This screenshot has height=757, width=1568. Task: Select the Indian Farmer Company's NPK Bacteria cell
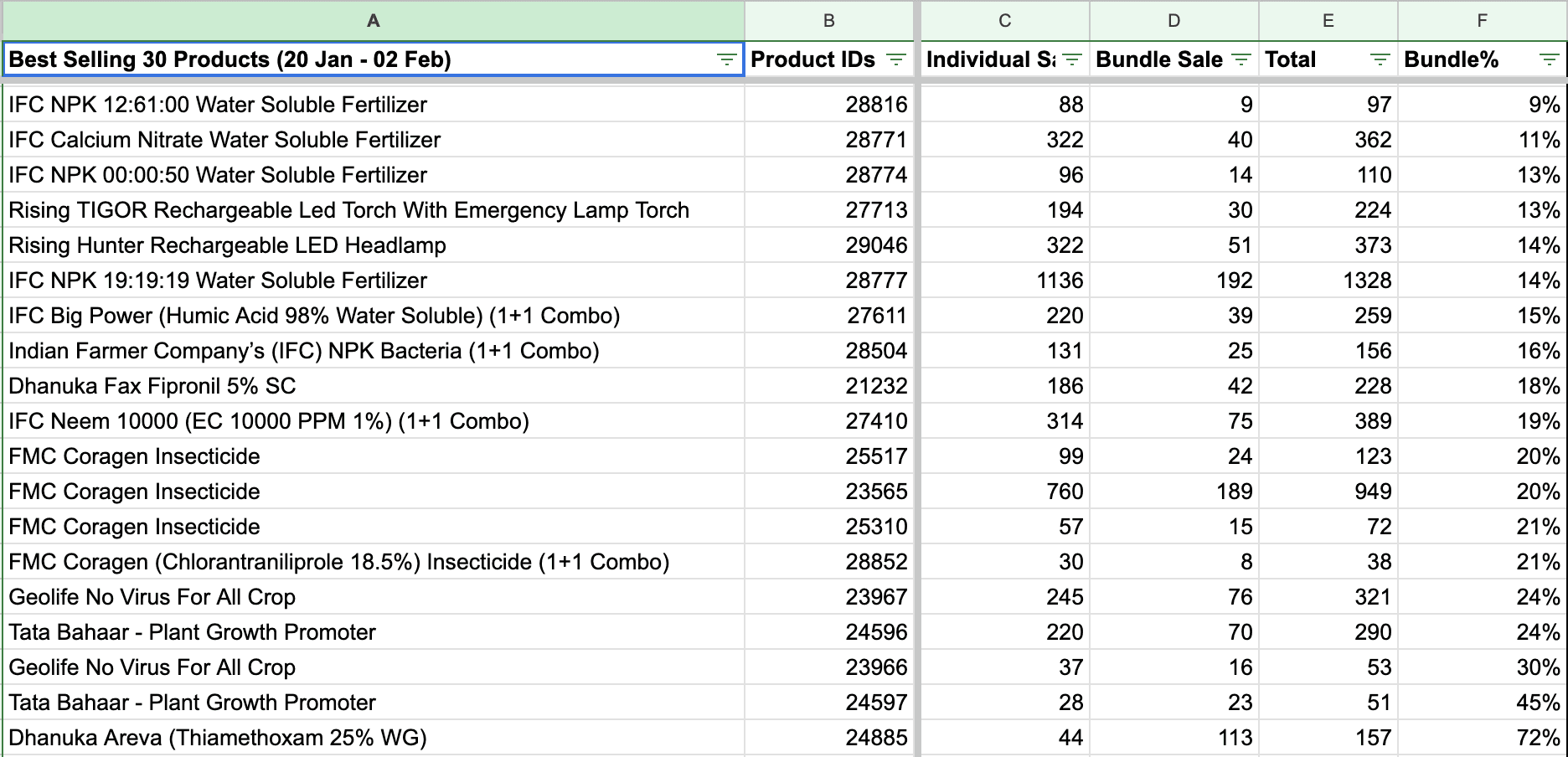374,351
